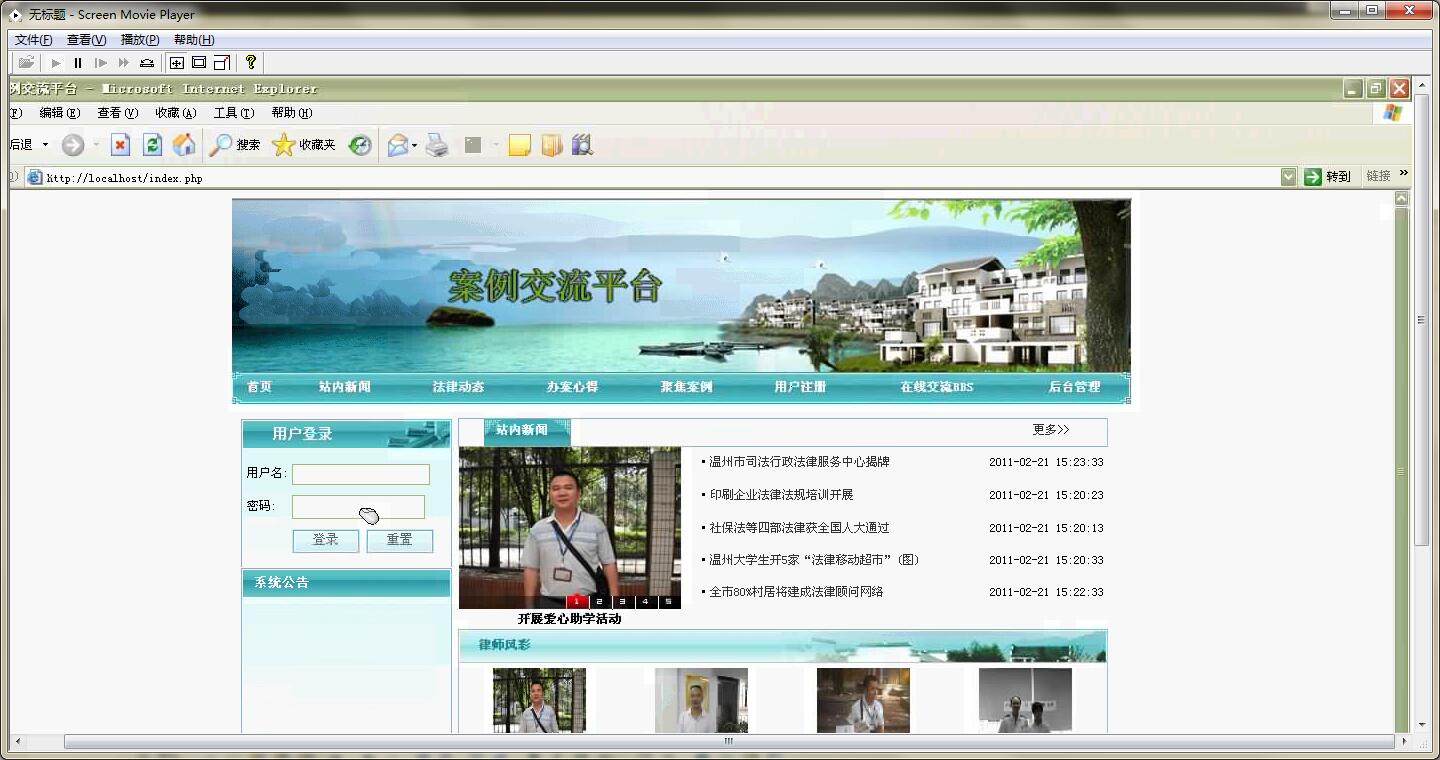Click the 登录 login button
This screenshot has width=1440, height=760.
pyautogui.click(x=325, y=540)
